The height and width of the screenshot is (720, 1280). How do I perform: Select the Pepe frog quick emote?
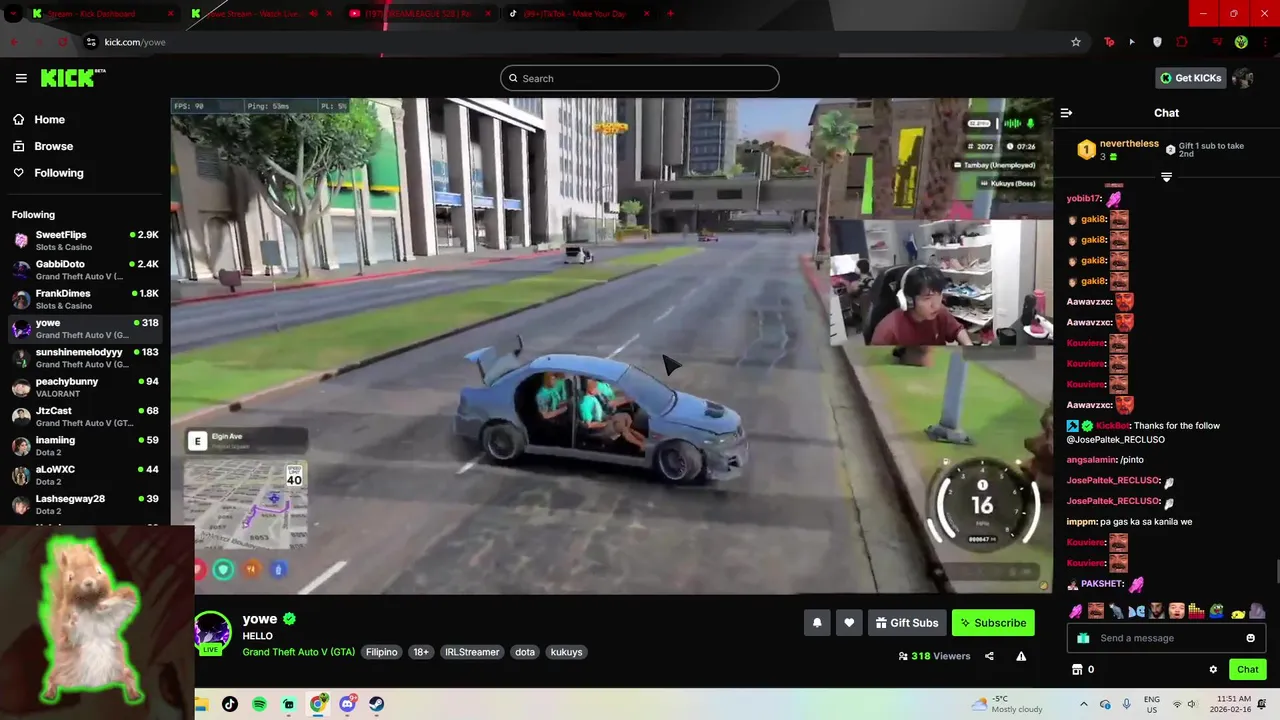(x=1217, y=610)
